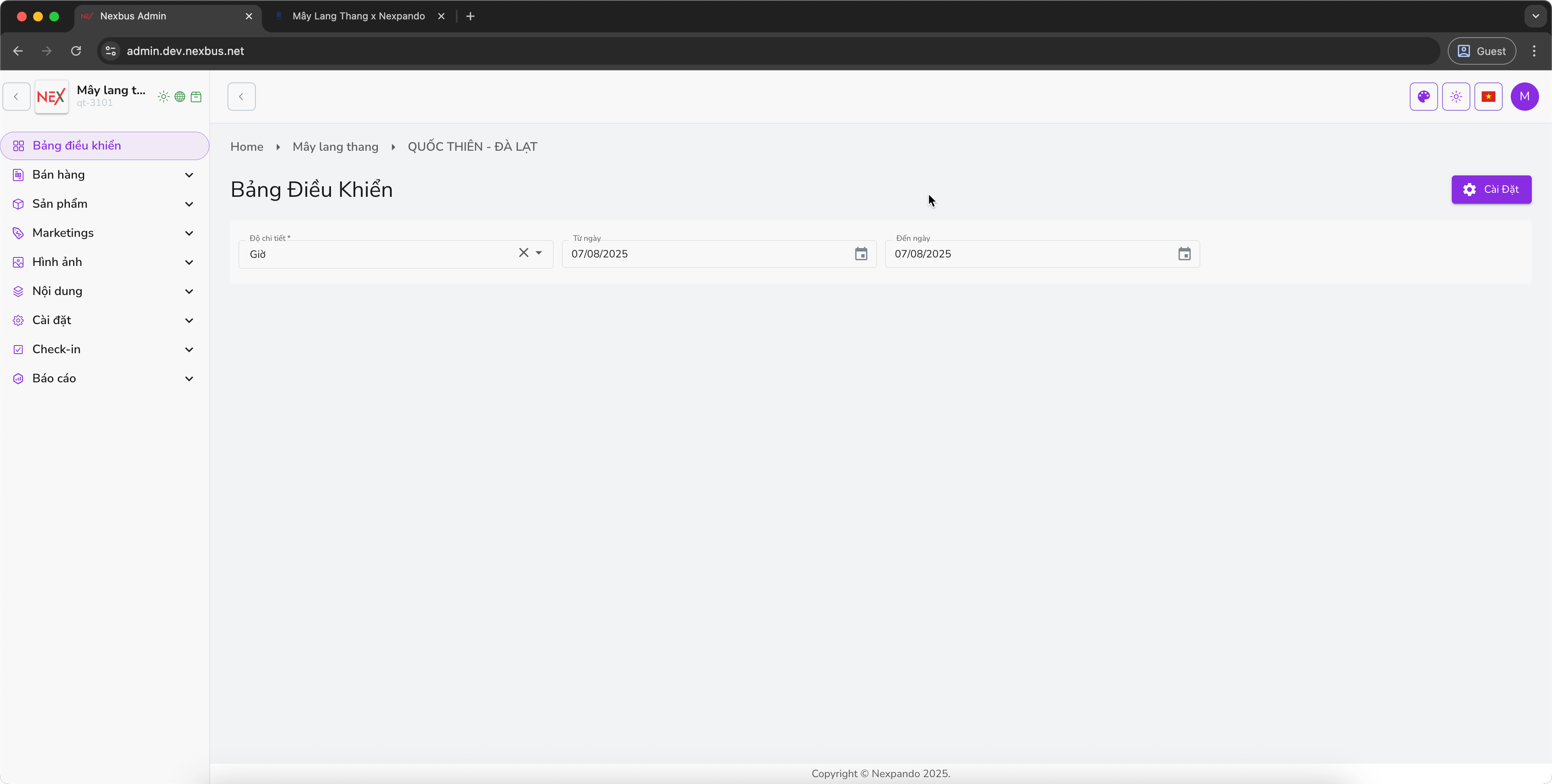Click the calendar icon in Từ ngày field
The width and height of the screenshot is (1552, 784).
click(861, 254)
